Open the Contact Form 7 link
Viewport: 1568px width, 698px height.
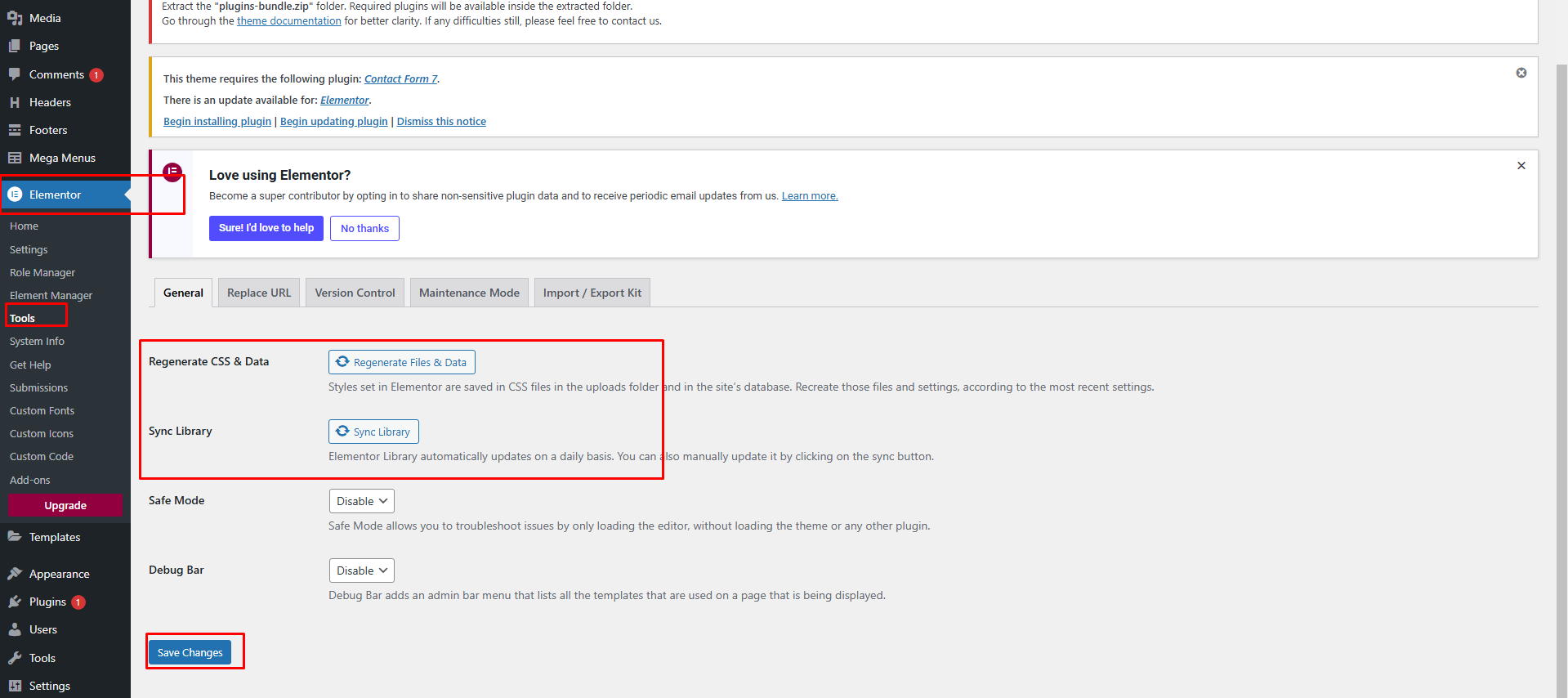point(400,79)
